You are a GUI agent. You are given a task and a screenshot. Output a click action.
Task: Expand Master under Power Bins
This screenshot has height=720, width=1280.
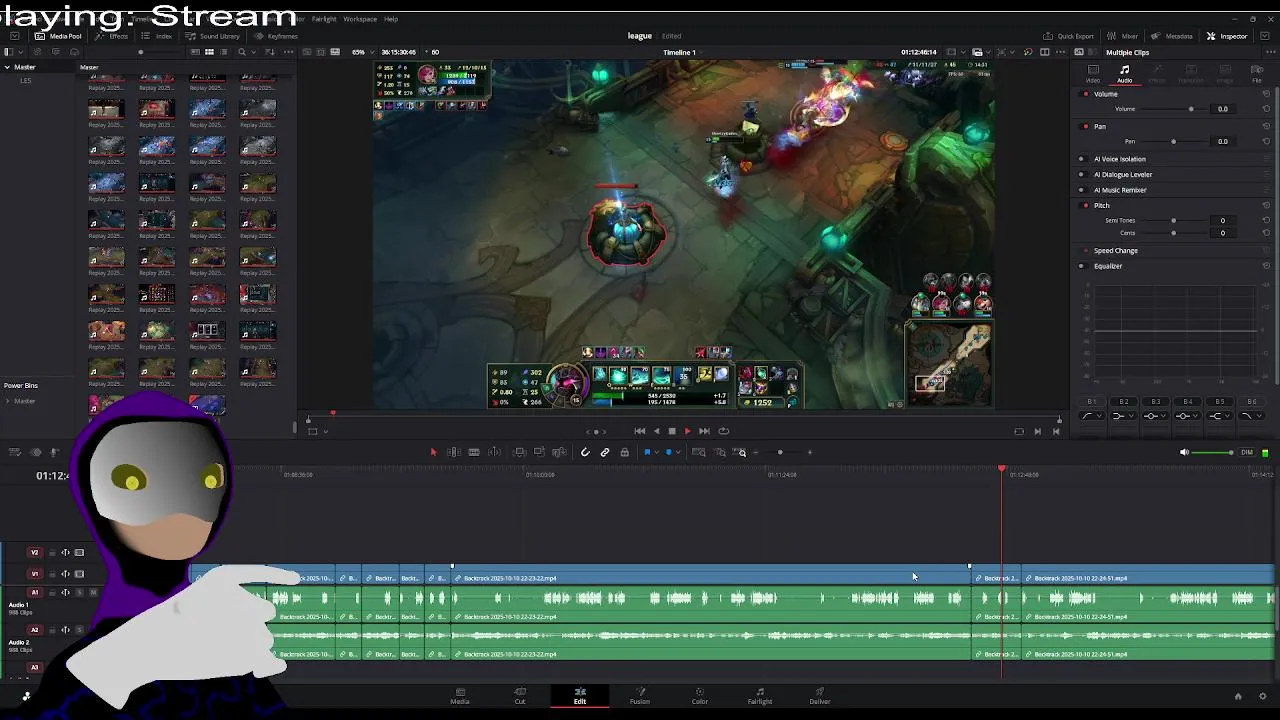7,401
